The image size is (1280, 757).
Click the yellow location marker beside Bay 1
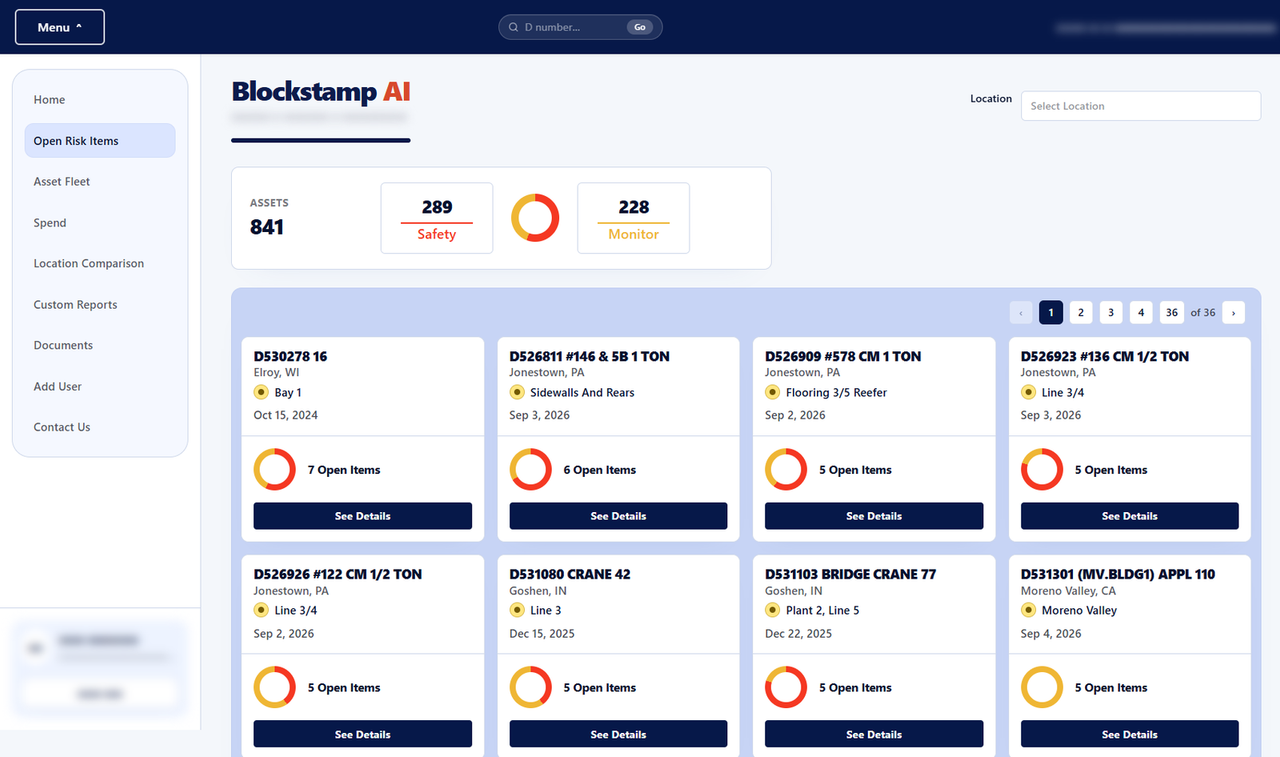(262, 393)
